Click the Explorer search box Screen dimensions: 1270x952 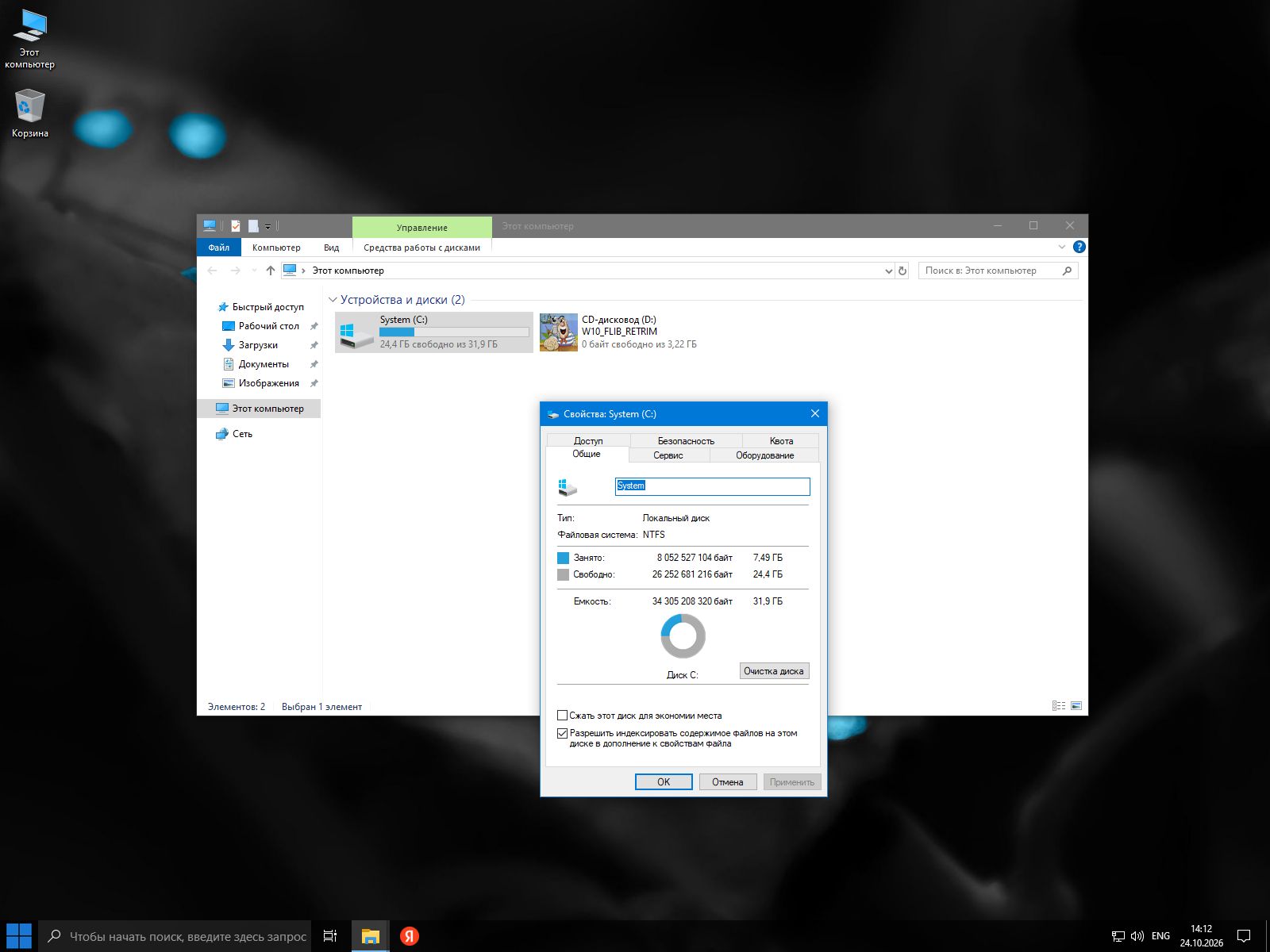998,271
